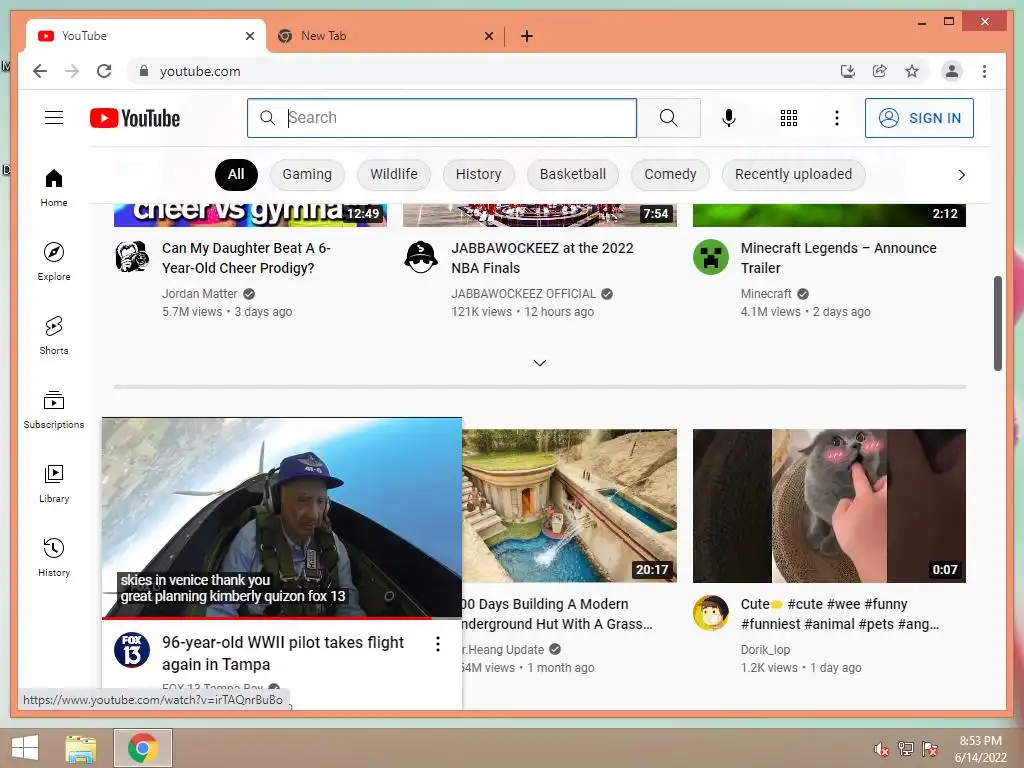1024x768 pixels.
Task: Open Jordan Matter channel avatar
Action: pyautogui.click(x=132, y=257)
